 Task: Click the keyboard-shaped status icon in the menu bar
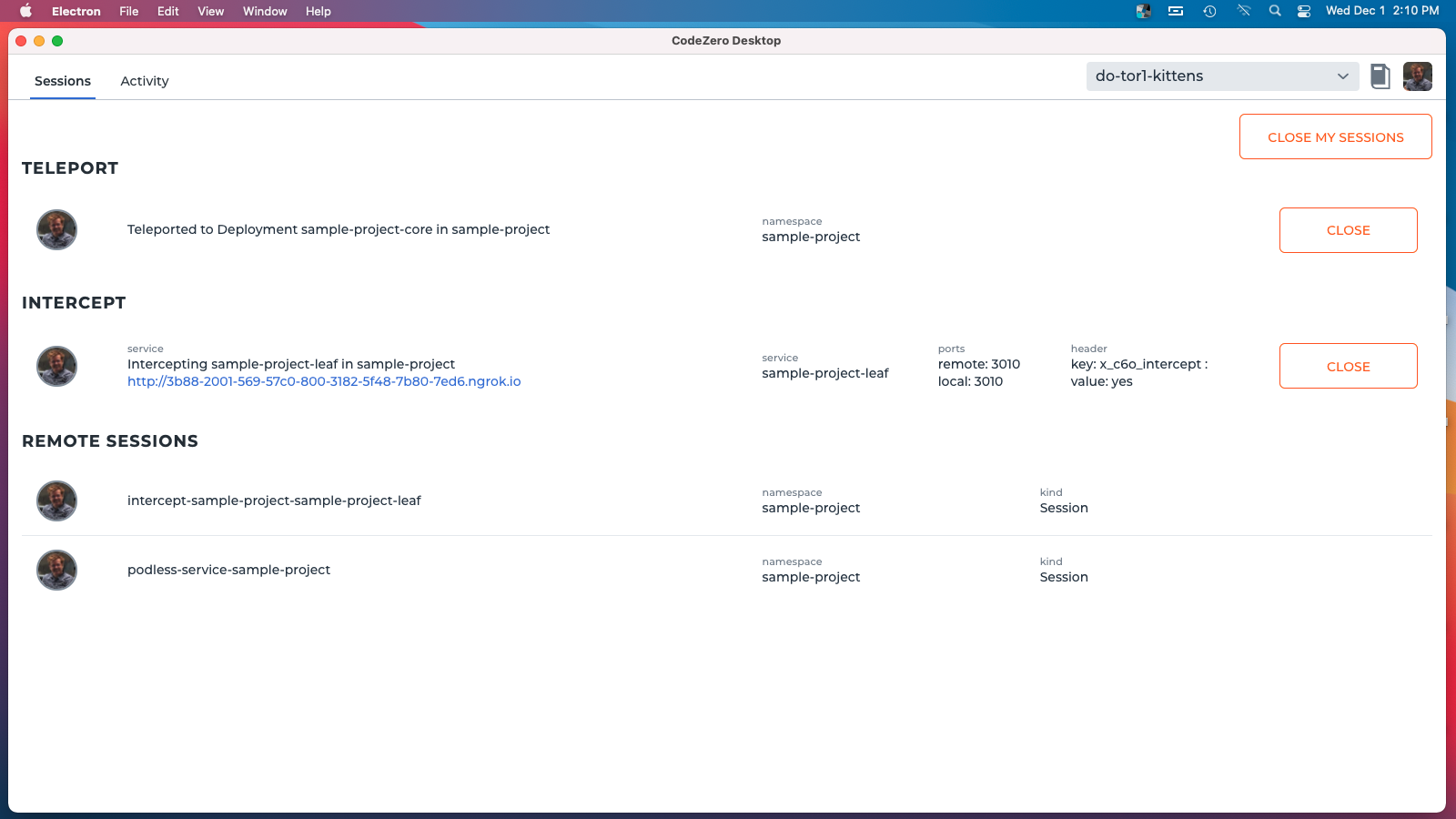pyautogui.click(x=1176, y=11)
